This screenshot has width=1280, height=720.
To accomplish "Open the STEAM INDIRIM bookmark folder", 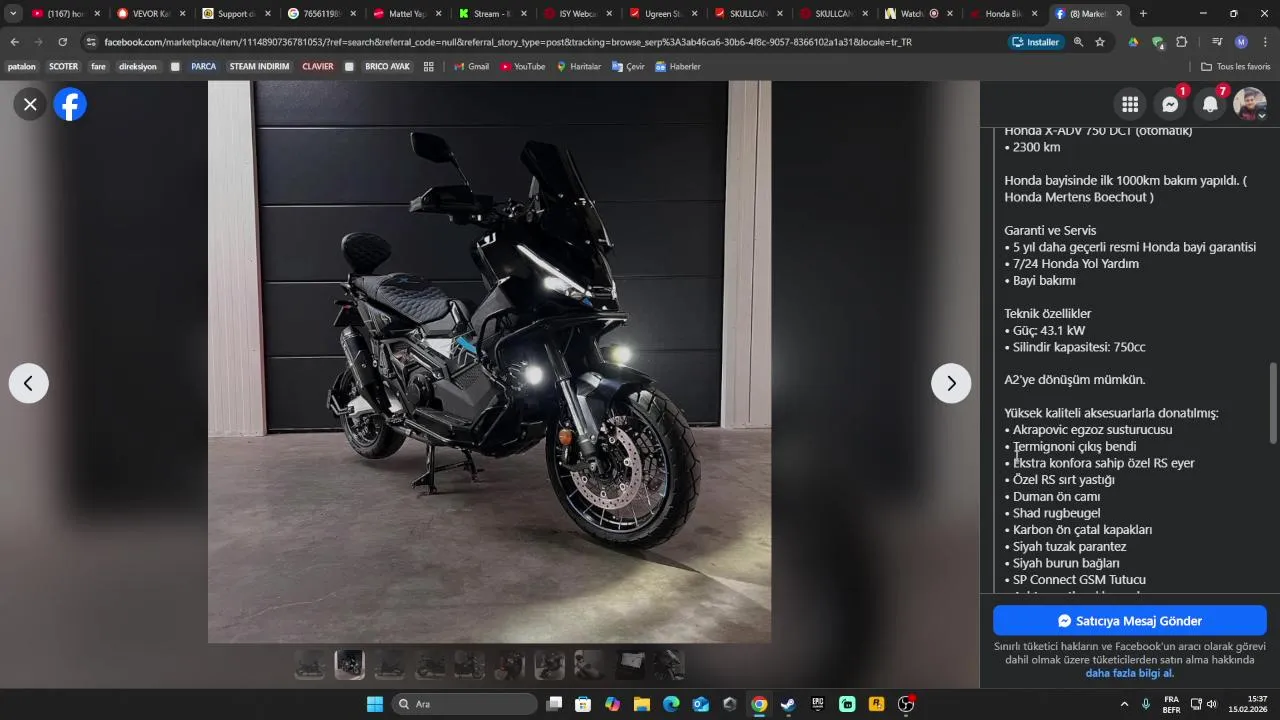I will (259, 66).
